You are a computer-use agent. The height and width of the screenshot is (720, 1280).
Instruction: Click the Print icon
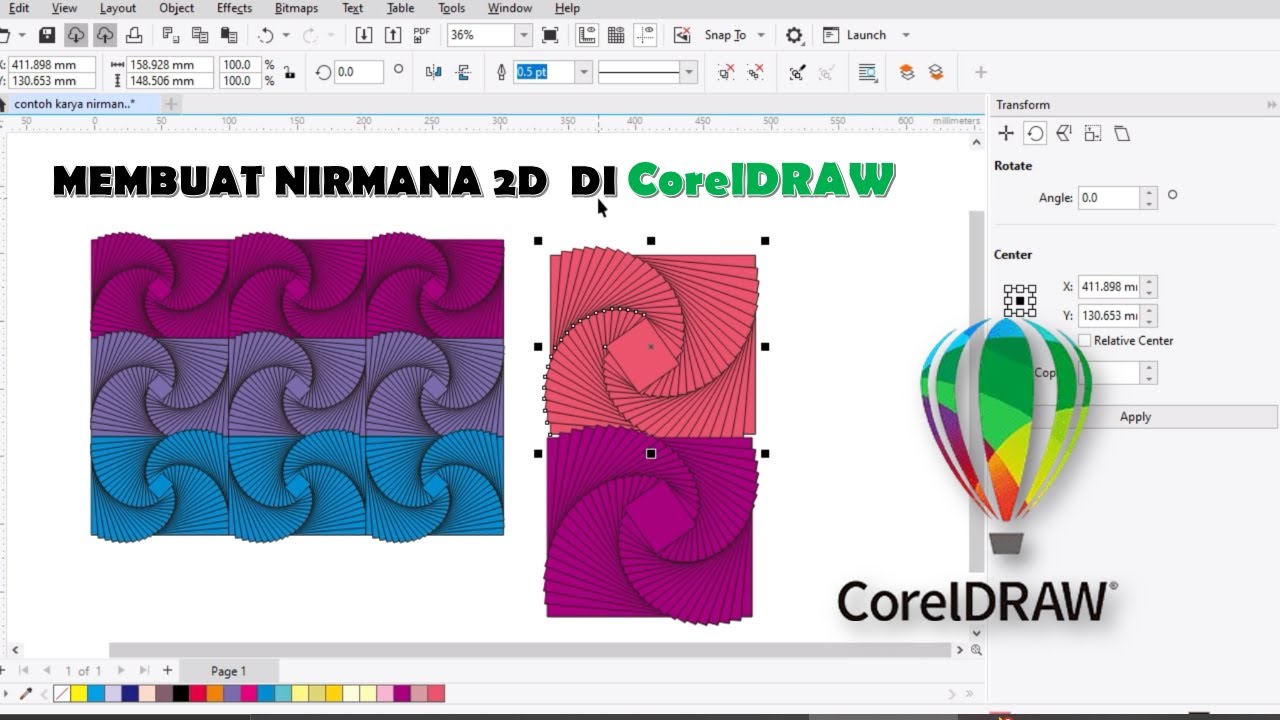tap(134, 35)
